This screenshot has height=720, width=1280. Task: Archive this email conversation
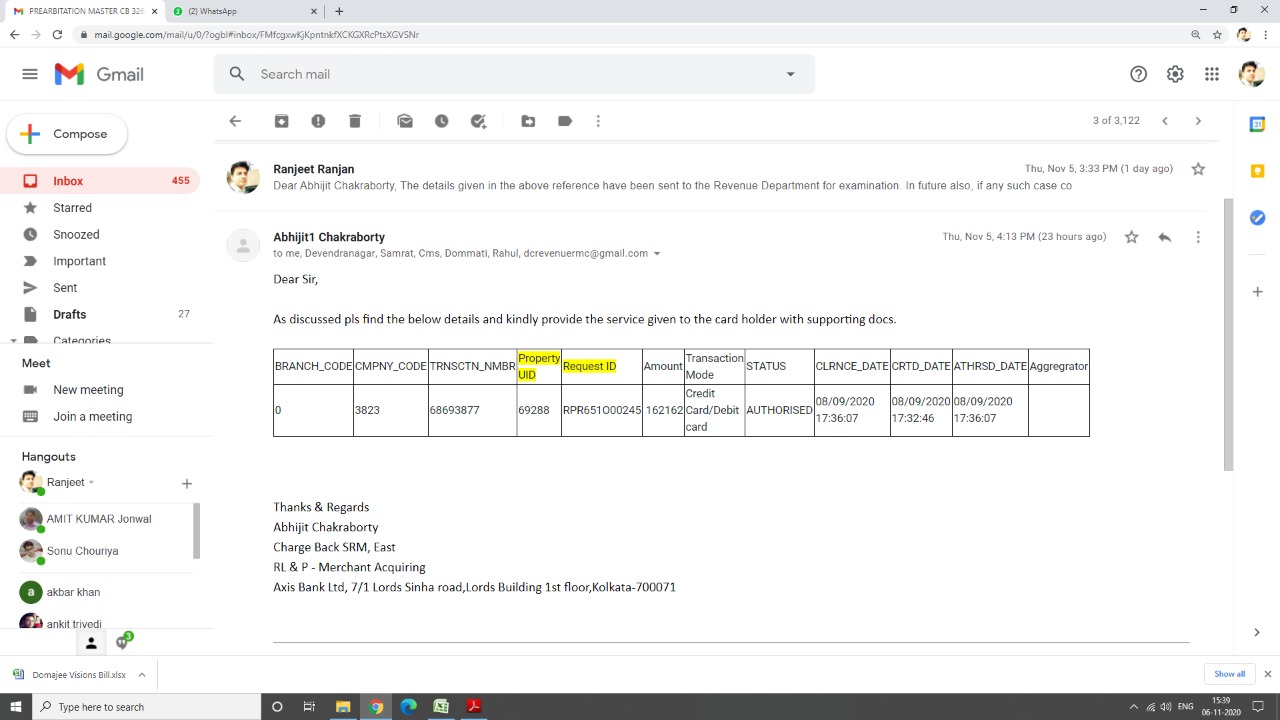tap(282, 121)
